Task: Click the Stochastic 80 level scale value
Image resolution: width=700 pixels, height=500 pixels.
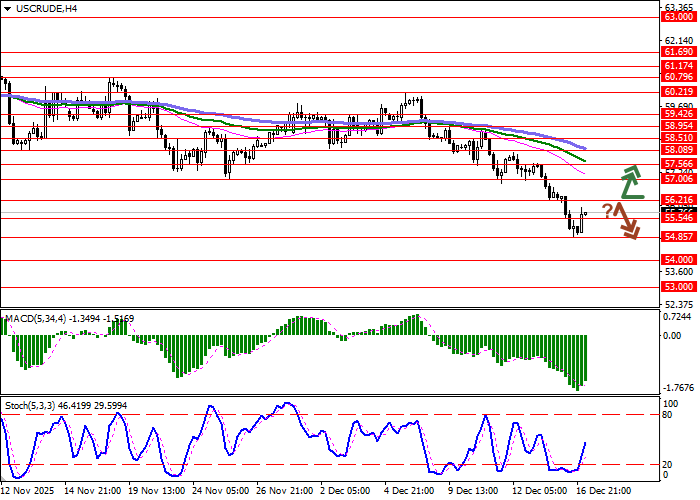Action: coord(670,386)
